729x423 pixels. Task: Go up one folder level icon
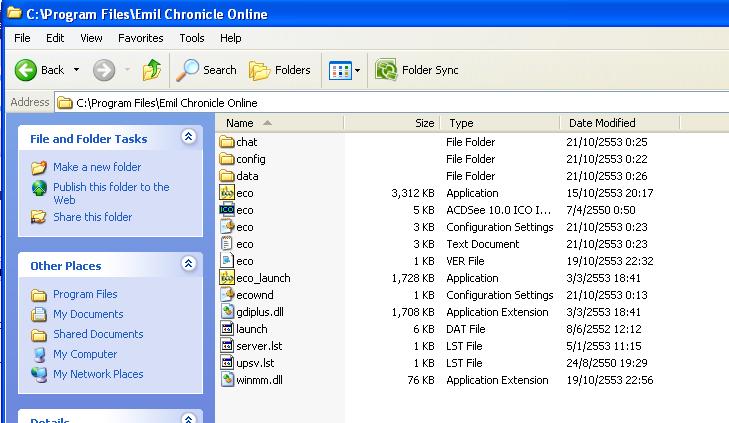(152, 70)
